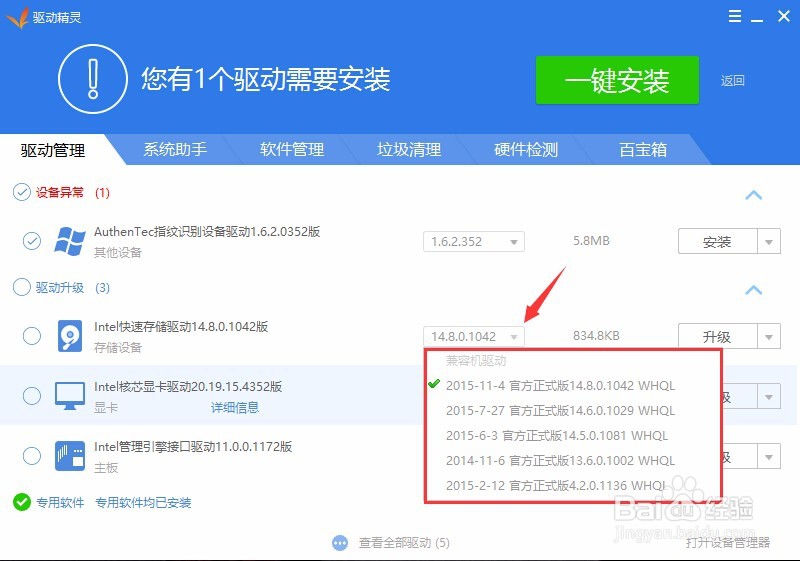Close the 驱动精灵 window
This screenshot has width=800, height=561.
coord(784,16)
